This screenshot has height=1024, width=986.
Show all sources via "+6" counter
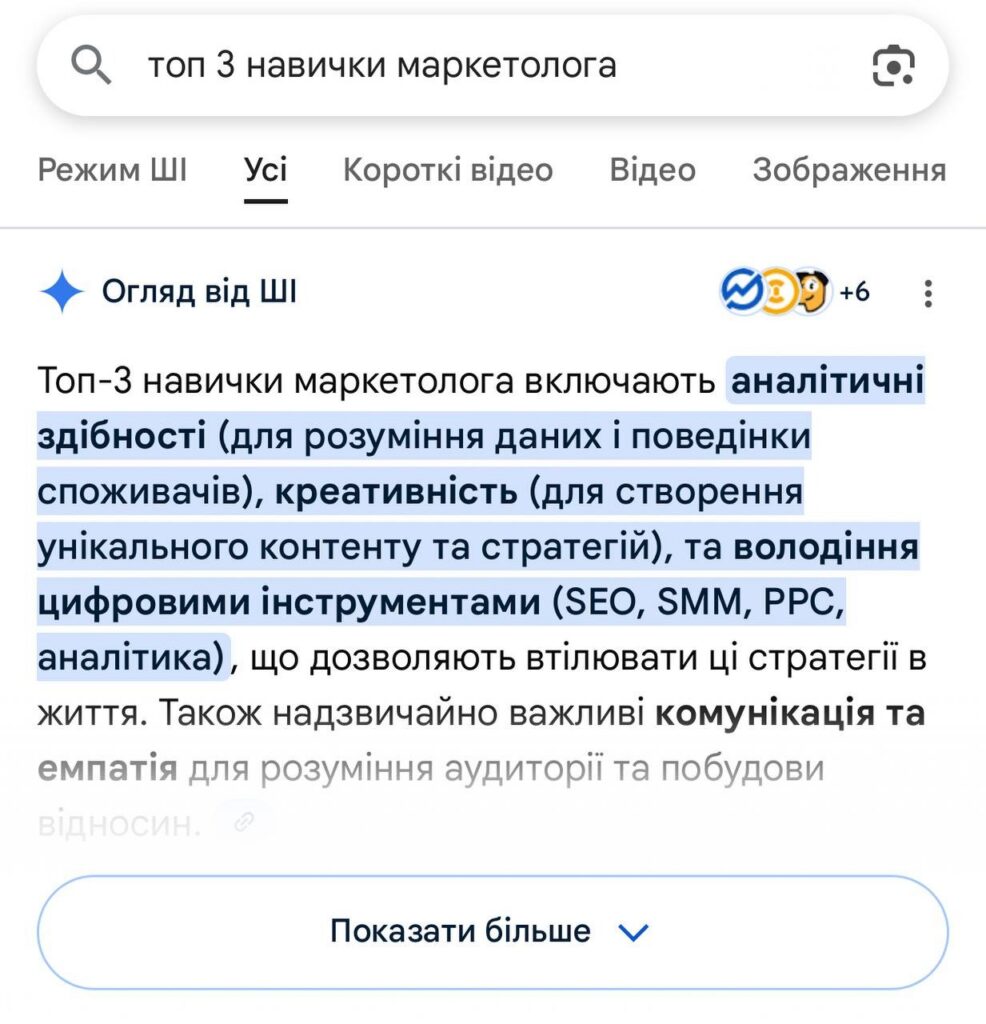854,292
